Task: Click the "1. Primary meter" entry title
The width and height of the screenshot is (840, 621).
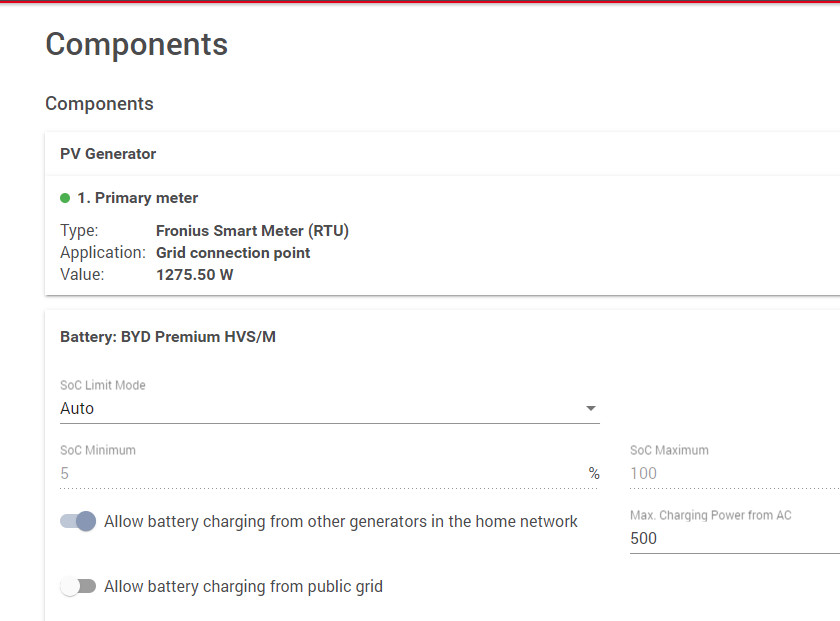Action: pyautogui.click(x=137, y=198)
